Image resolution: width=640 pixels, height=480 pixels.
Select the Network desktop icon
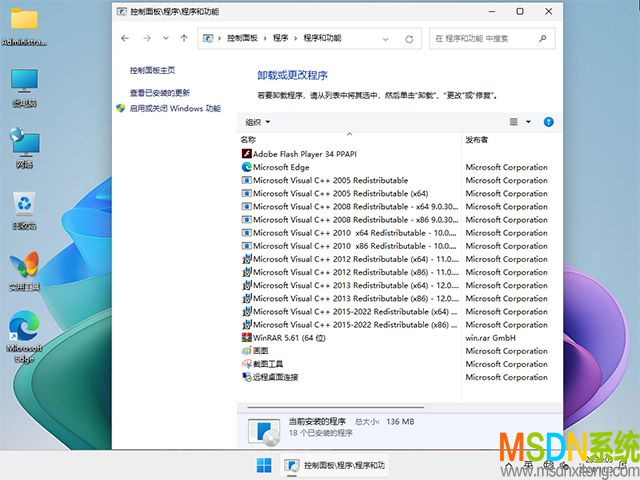tap(24, 149)
